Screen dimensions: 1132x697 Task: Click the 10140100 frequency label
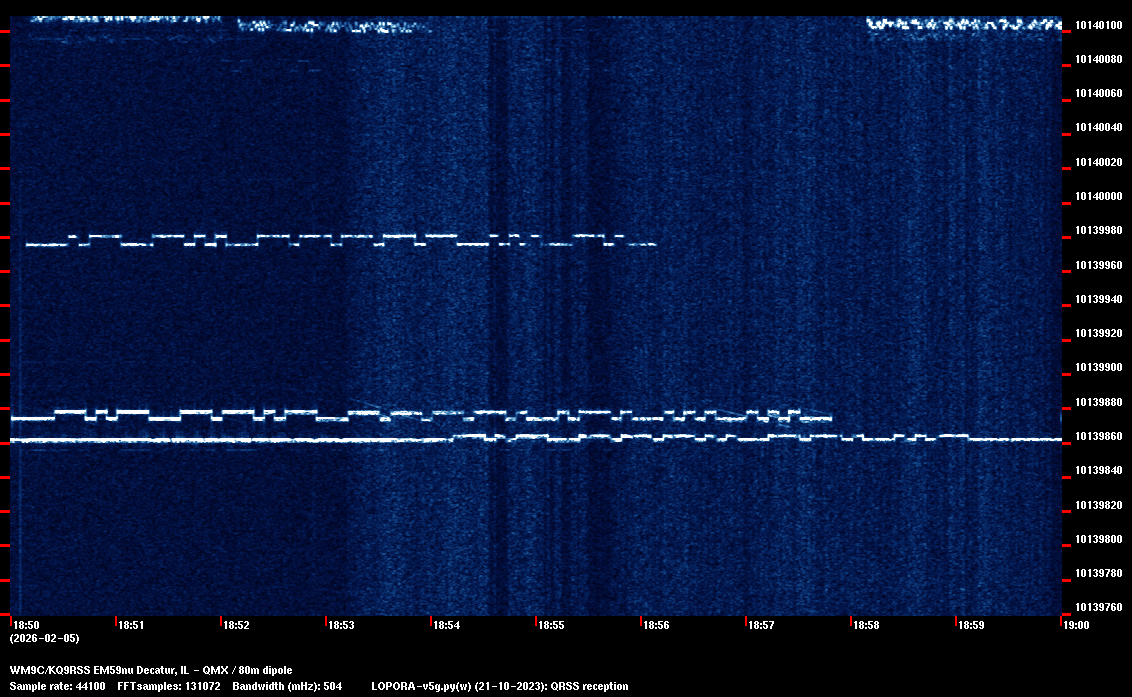click(1097, 25)
